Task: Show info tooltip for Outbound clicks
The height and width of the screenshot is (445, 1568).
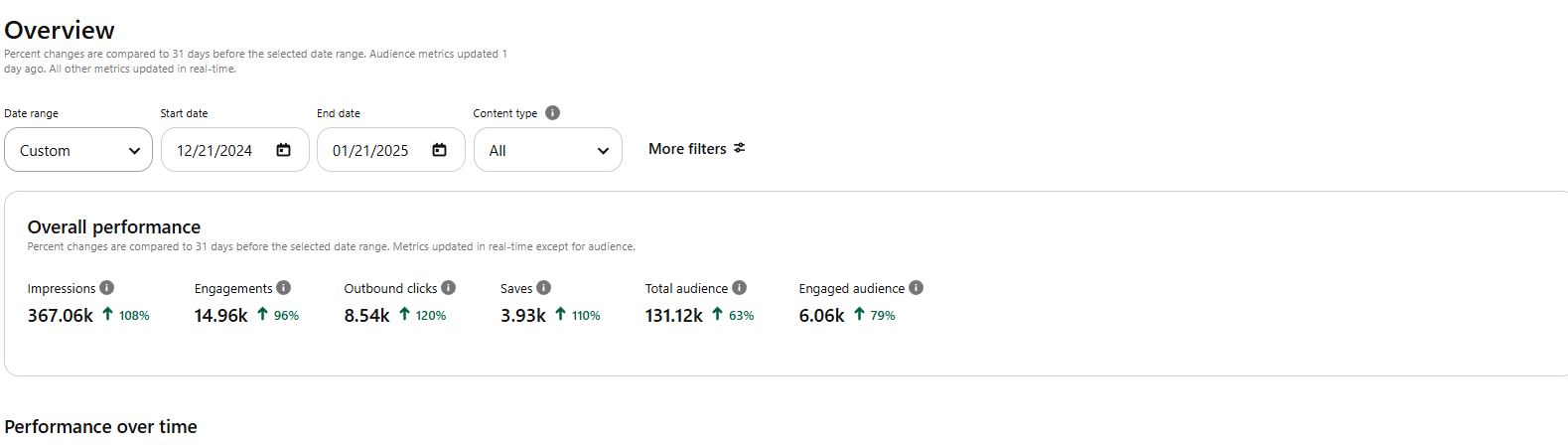Action: point(449,288)
